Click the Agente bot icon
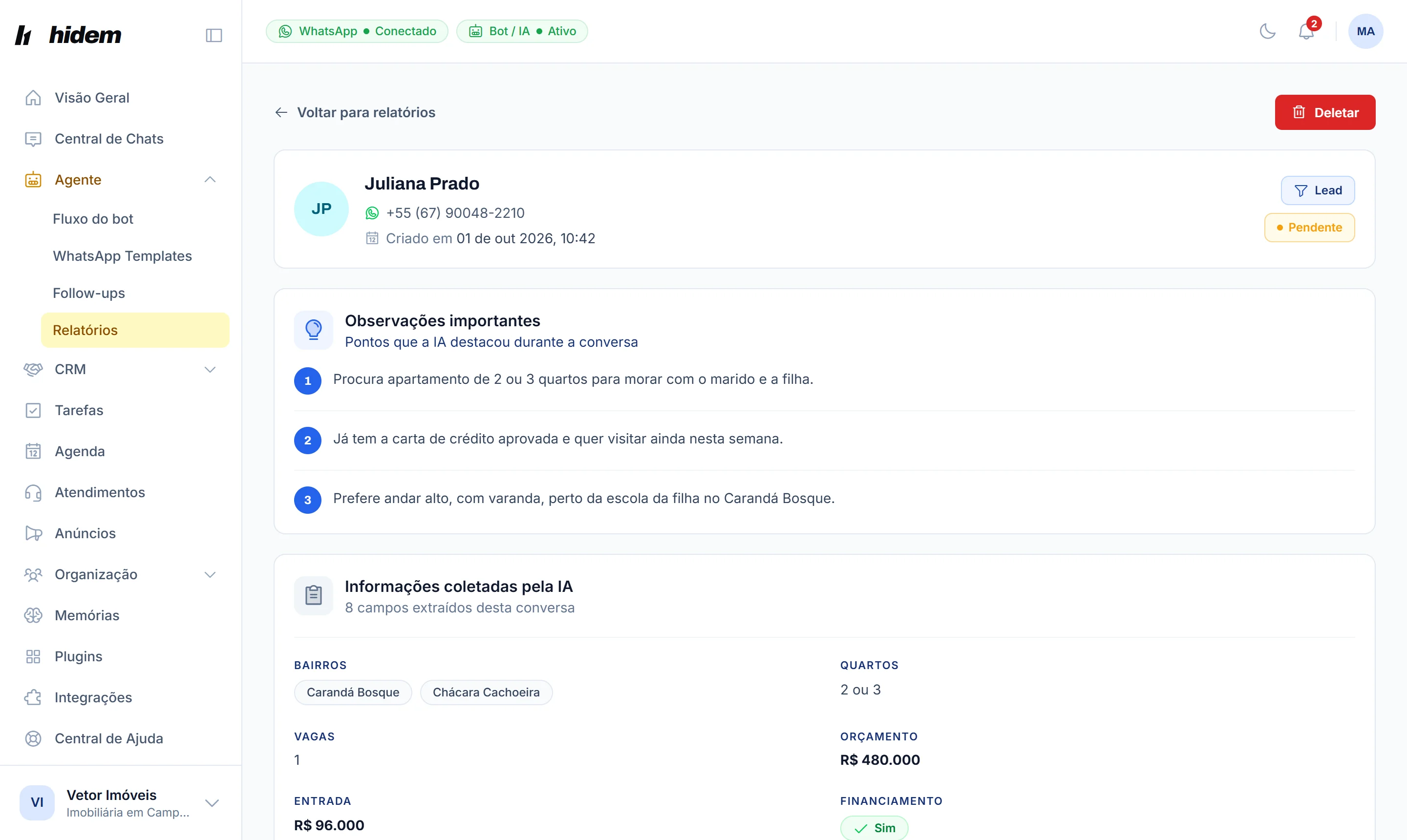The height and width of the screenshot is (840, 1407). [x=33, y=179]
